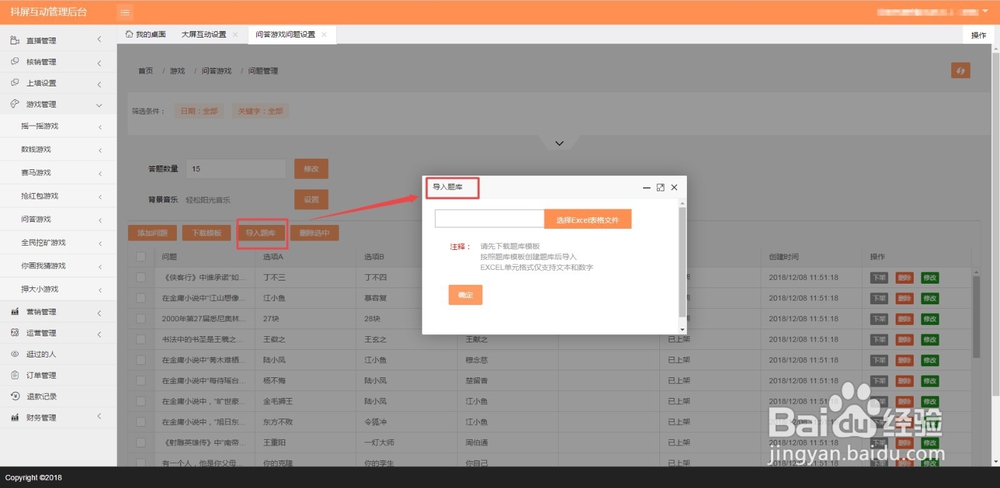
Task: Expand the 赛马游戏 submenu chevron
Action: click(100, 173)
